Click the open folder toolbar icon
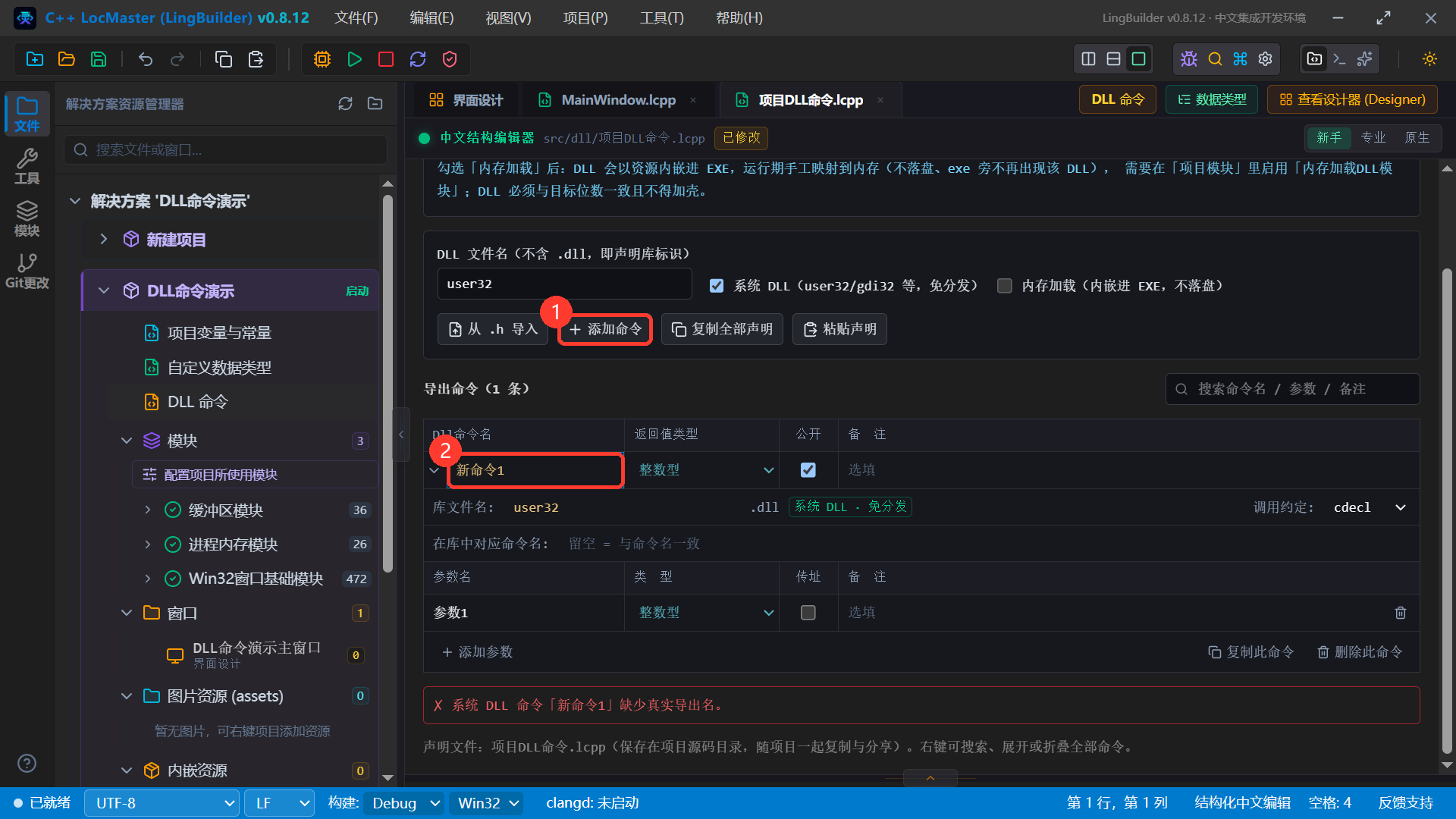The image size is (1456, 819). coord(67,59)
